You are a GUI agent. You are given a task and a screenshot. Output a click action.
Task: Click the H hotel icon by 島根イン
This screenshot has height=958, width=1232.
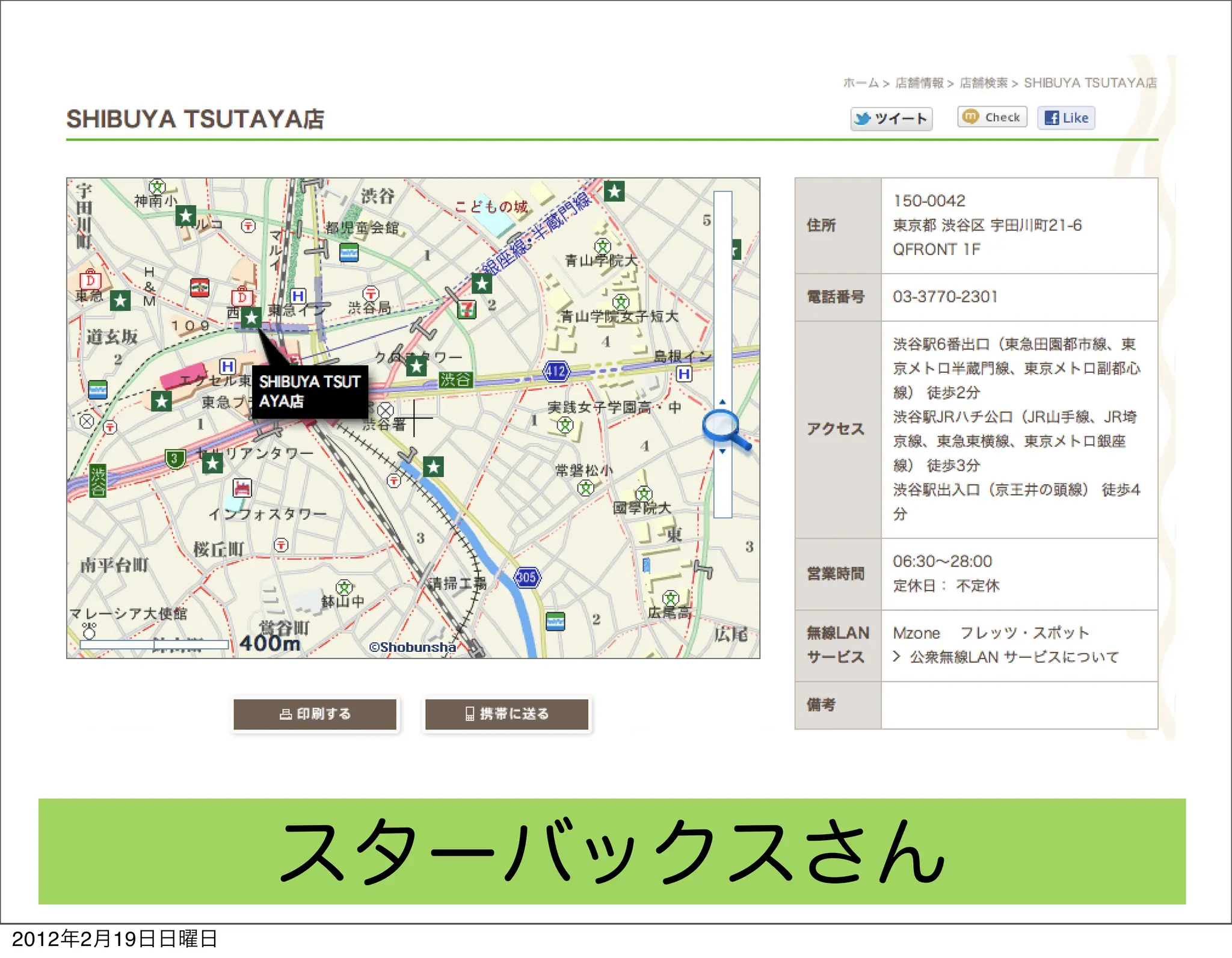coord(684,374)
